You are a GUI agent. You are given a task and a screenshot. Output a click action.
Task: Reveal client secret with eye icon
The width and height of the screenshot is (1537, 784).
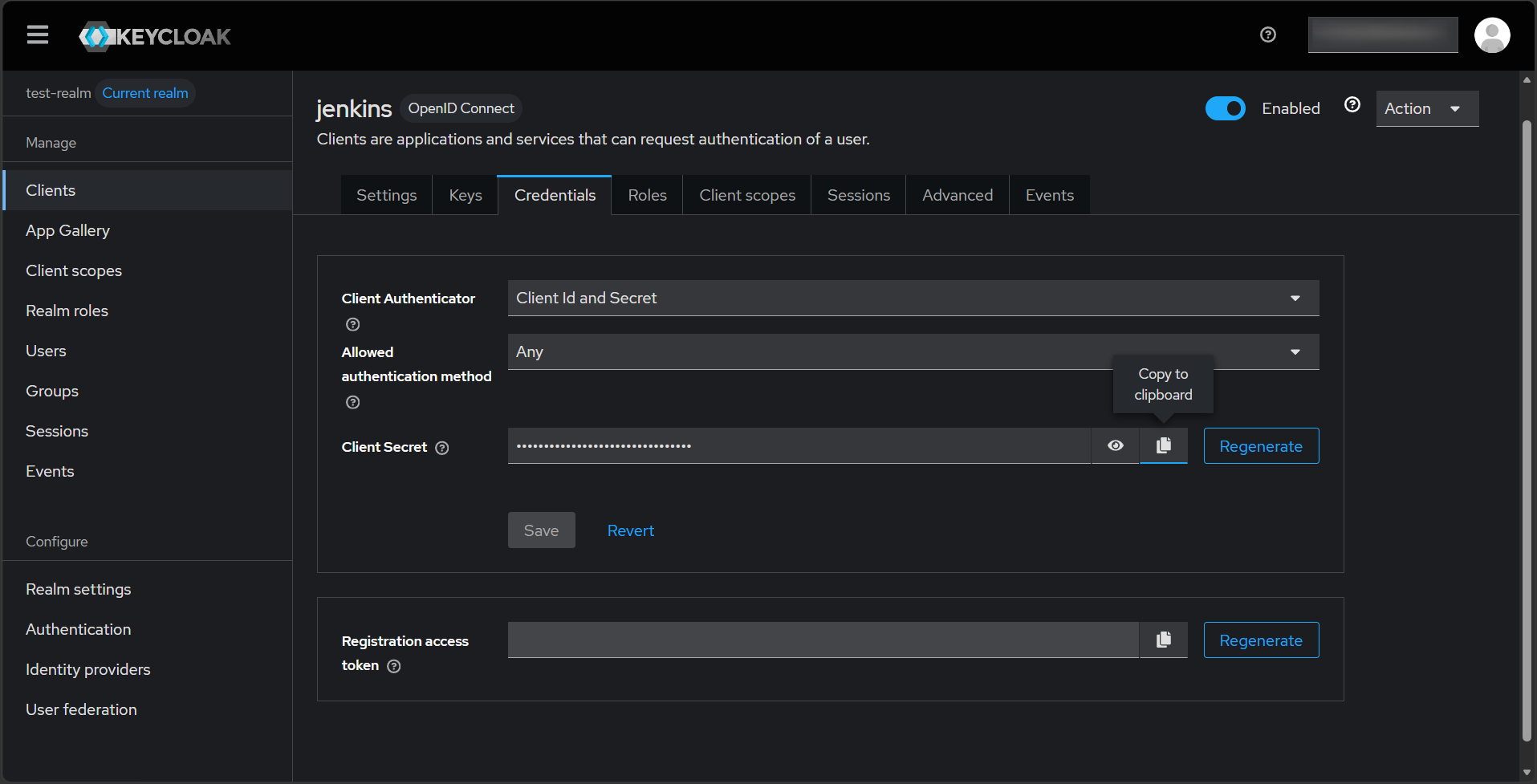coord(1116,445)
